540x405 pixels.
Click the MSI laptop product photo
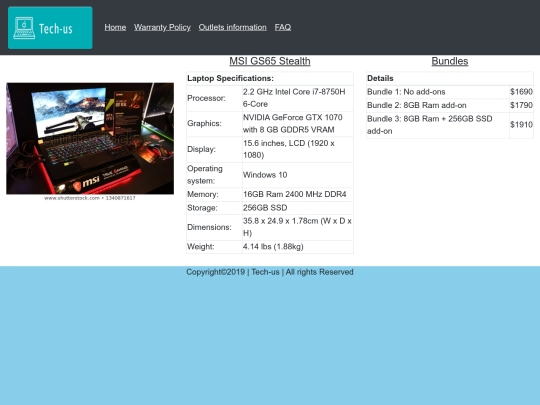pyautogui.click(x=90, y=138)
